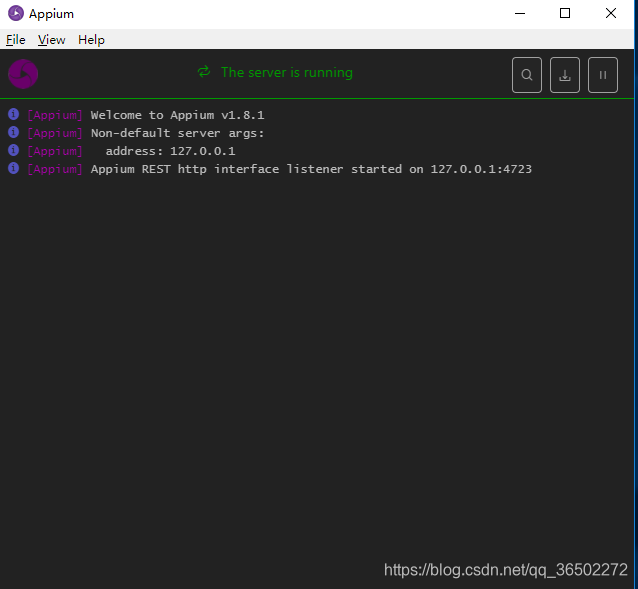Click info icon beside address 127.0.0.1 line
Viewport: 638px width, 589px height.
pyautogui.click(x=13, y=150)
